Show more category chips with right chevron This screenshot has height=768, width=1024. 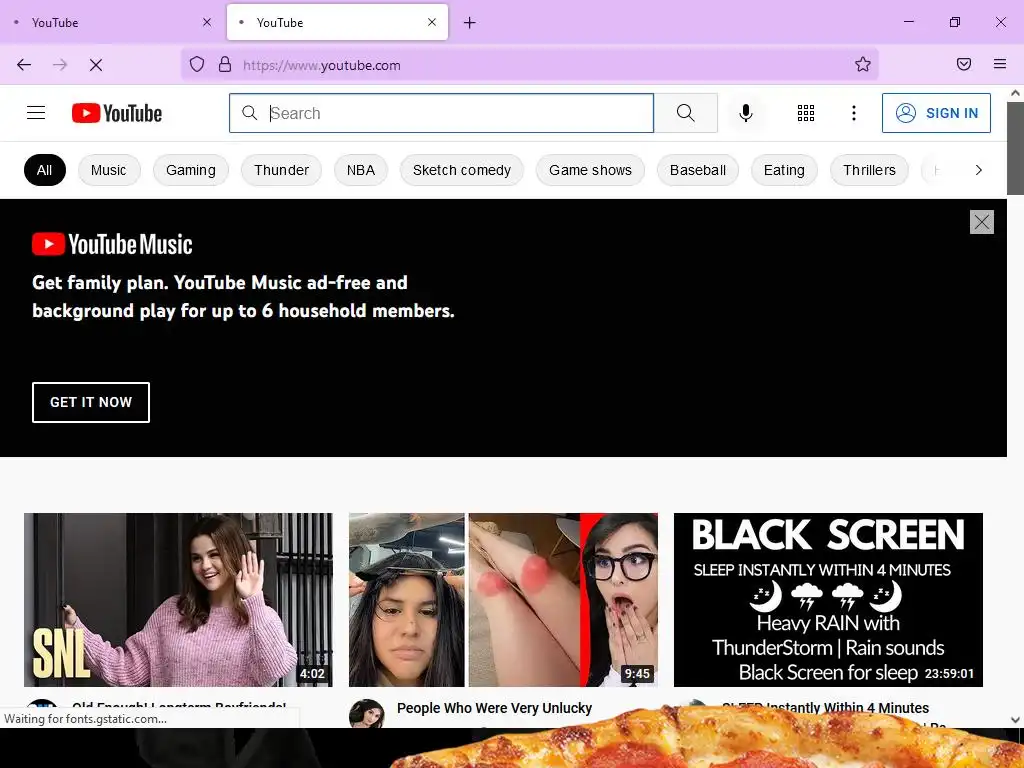(x=978, y=170)
